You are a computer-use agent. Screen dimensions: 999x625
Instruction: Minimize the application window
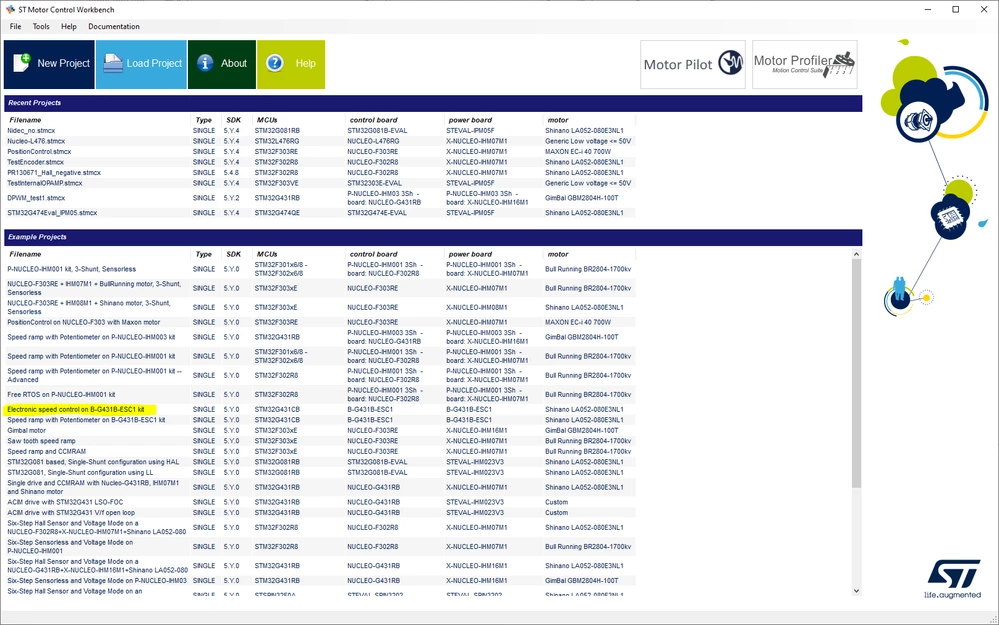click(x=928, y=10)
